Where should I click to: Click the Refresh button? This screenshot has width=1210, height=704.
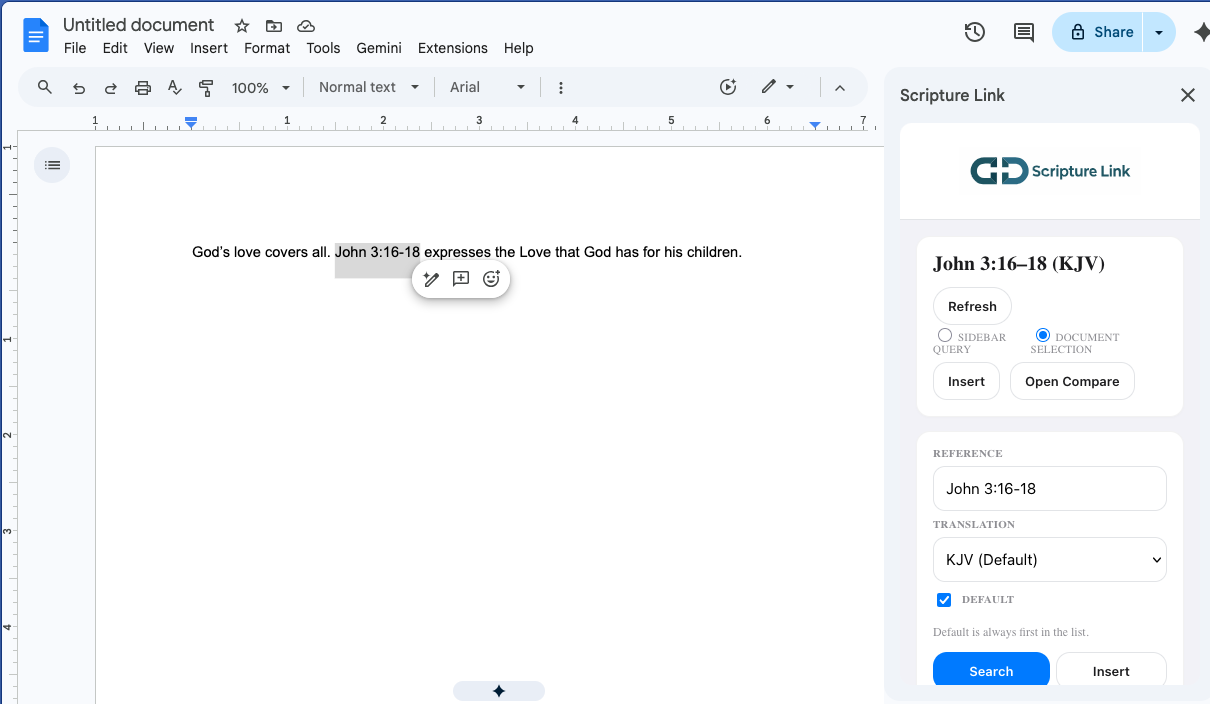972,306
